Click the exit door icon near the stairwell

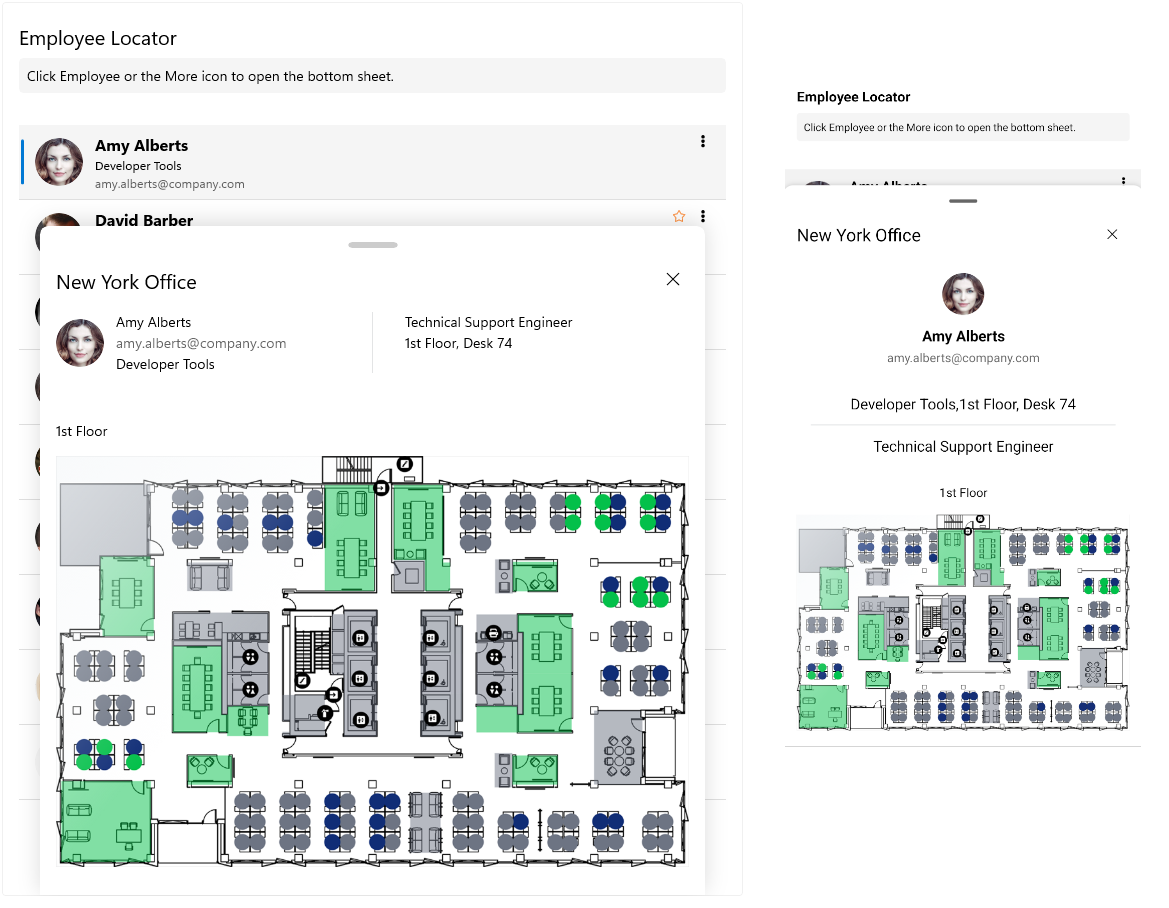pos(381,488)
